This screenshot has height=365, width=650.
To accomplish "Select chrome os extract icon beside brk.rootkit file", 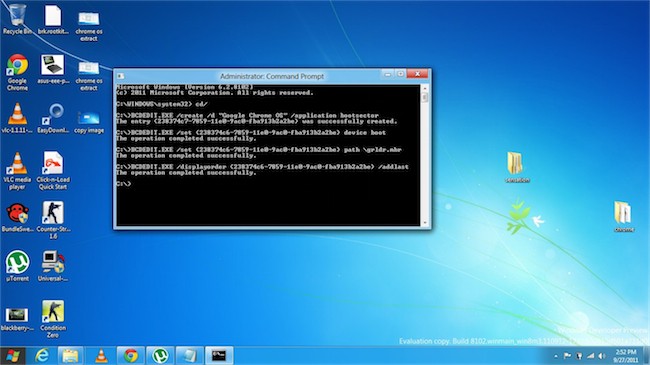I will (88, 26).
